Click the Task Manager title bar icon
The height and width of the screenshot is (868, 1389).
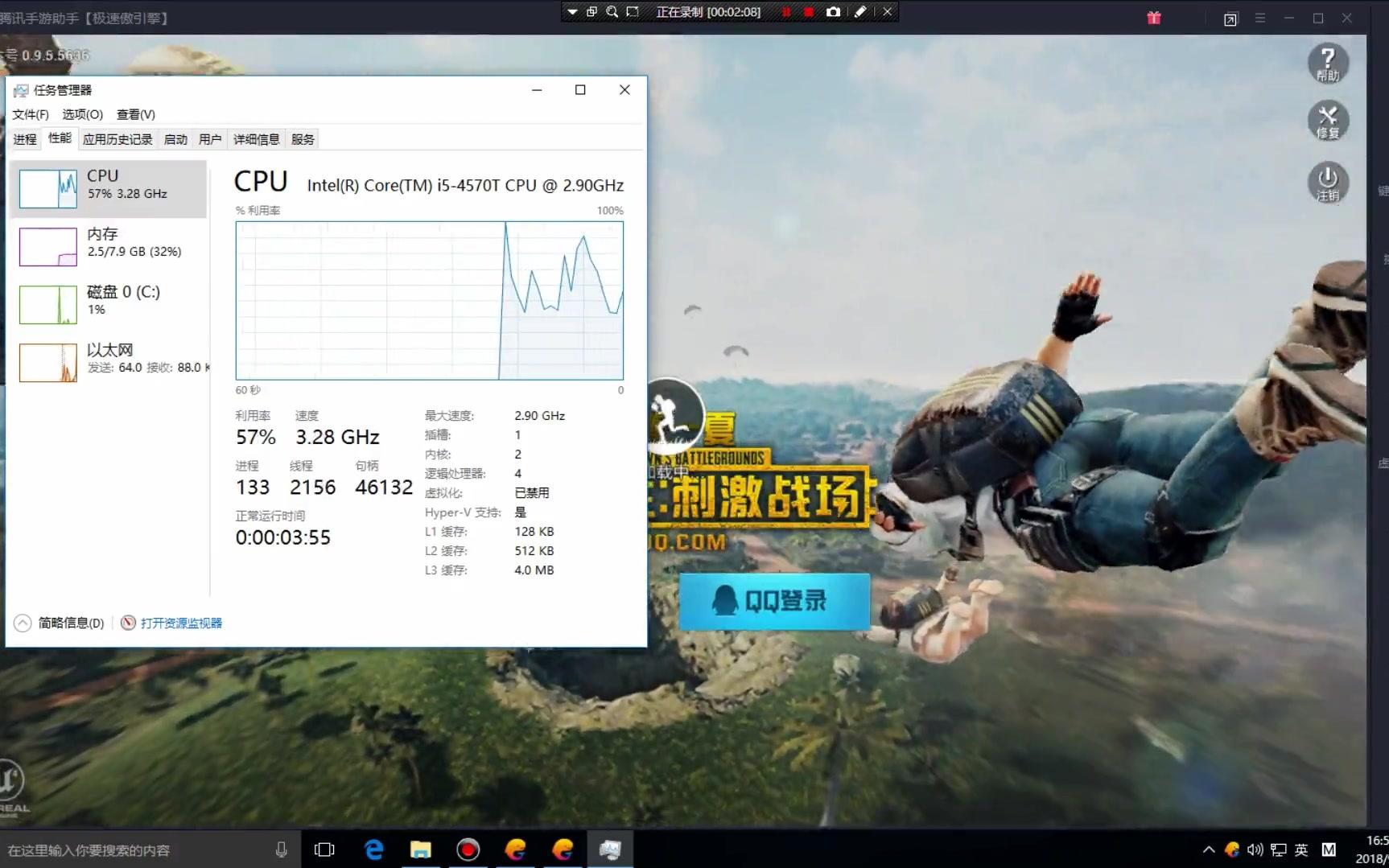pyautogui.click(x=21, y=90)
